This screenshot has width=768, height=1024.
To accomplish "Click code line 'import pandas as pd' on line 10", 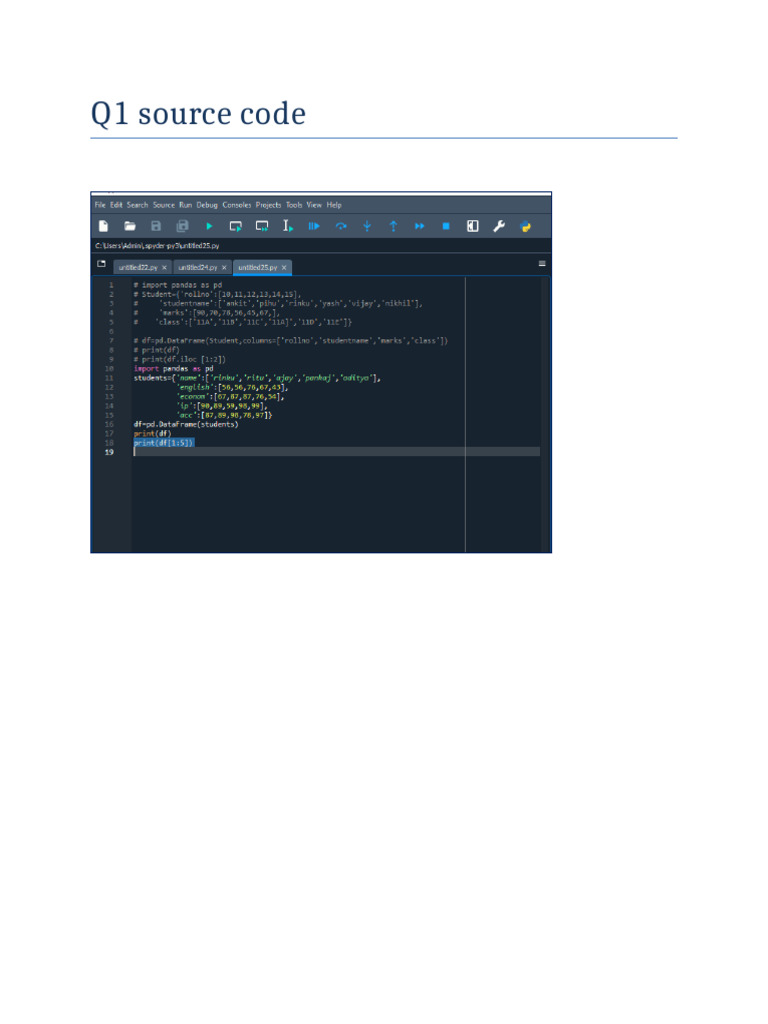I will pyautogui.click(x=174, y=369).
